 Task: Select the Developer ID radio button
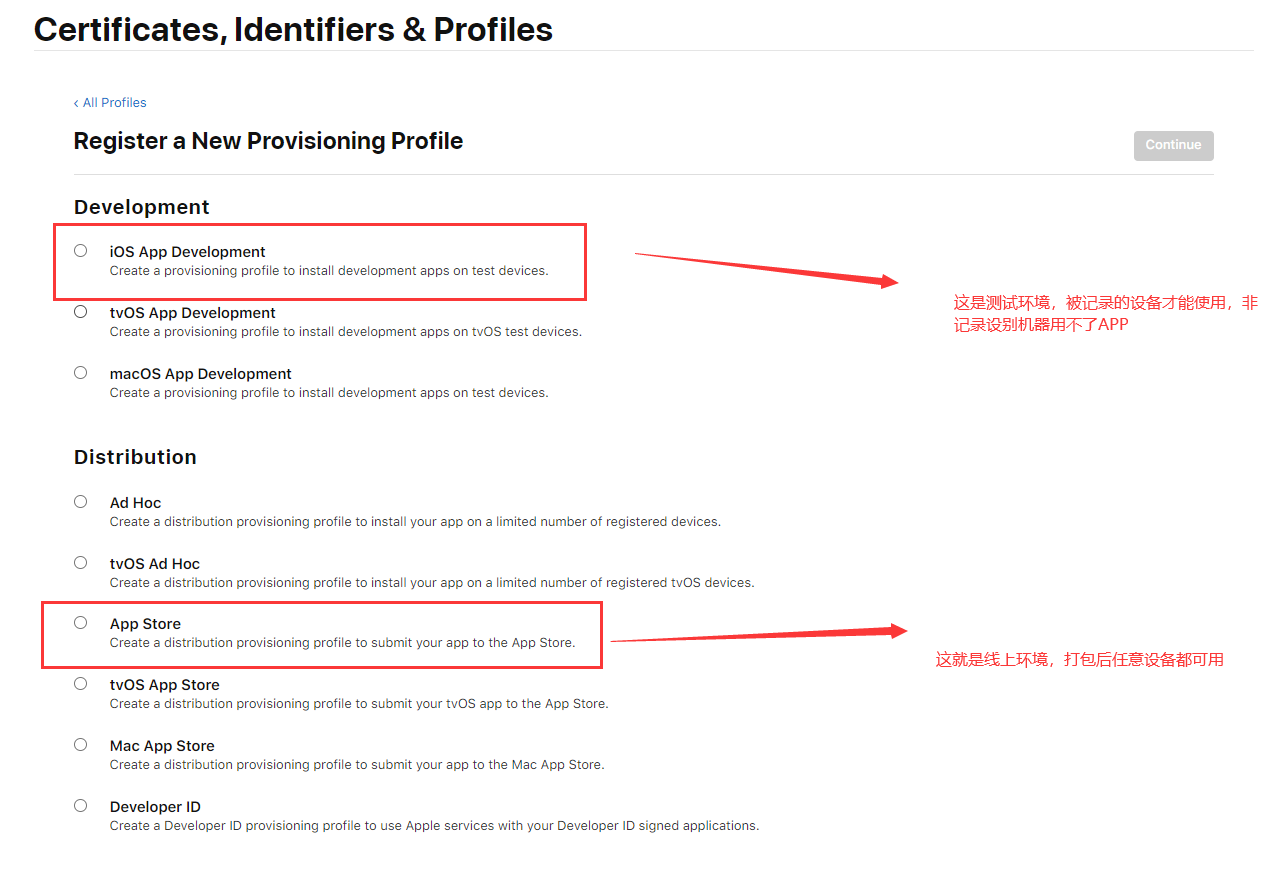(x=81, y=806)
